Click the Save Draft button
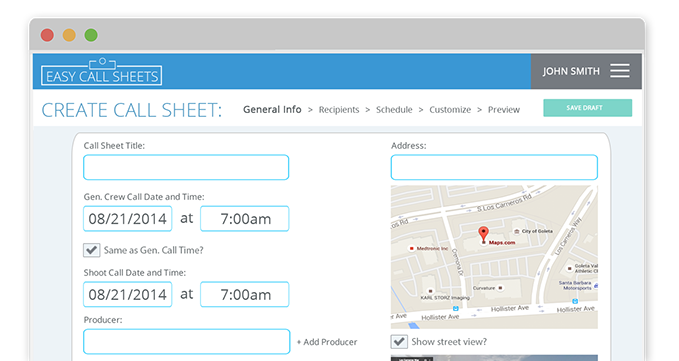Image resolution: width=679 pixels, height=361 pixels. pyautogui.click(x=588, y=108)
